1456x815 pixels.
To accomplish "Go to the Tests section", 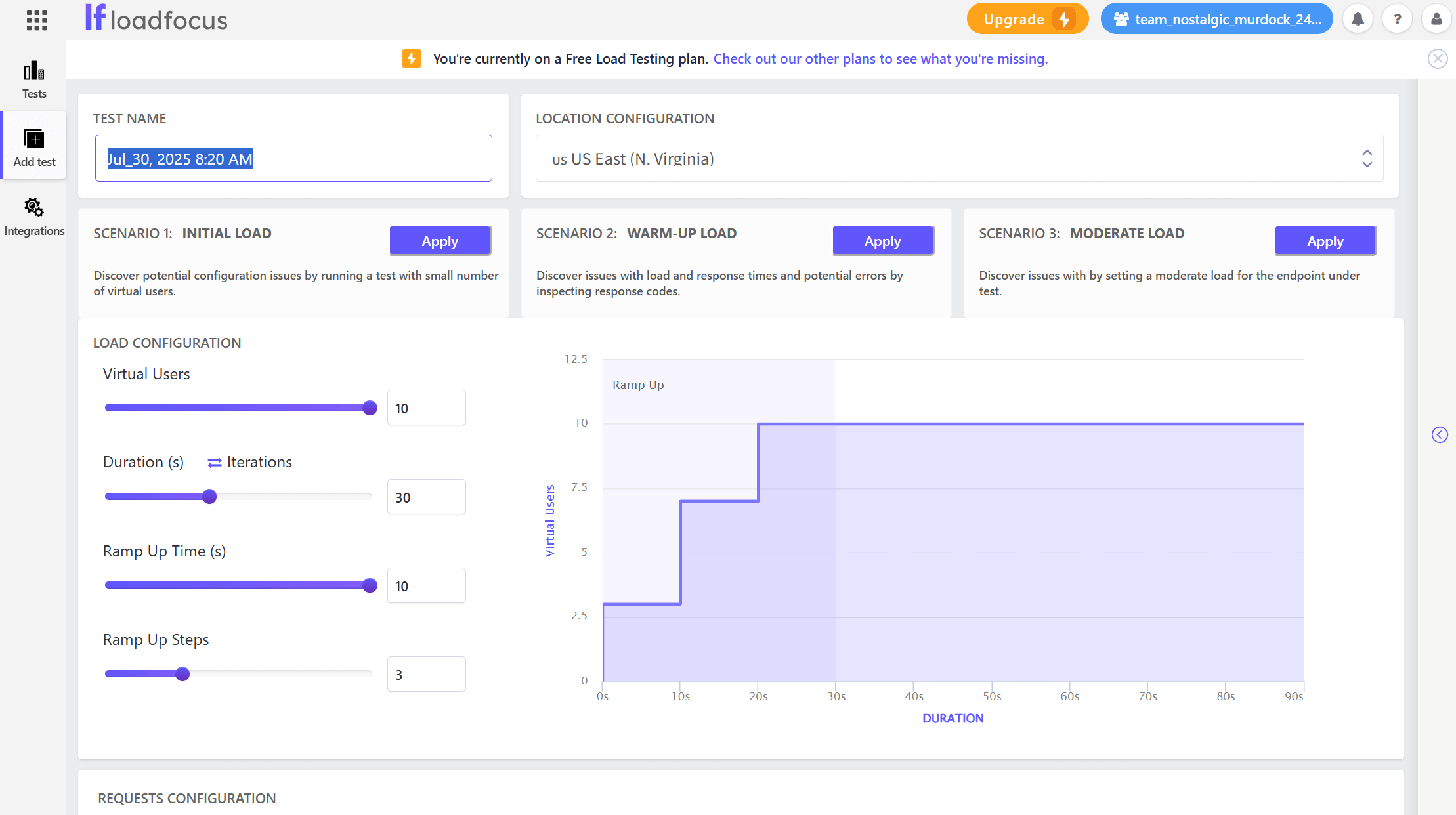I will pos(34,79).
